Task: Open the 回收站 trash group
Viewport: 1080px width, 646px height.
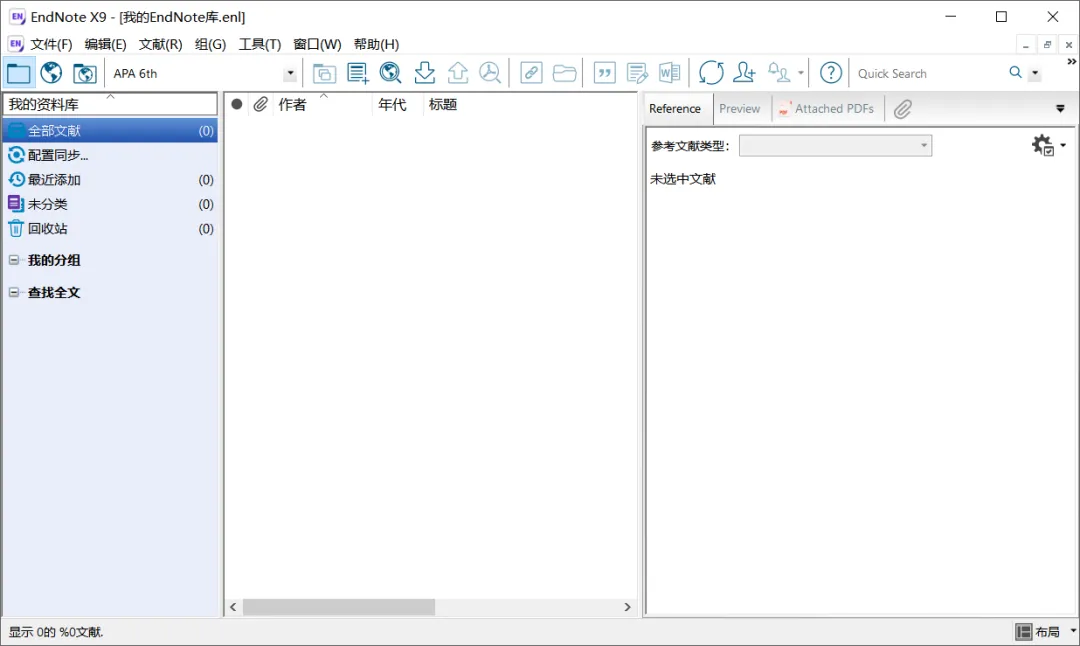Action: point(110,229)
